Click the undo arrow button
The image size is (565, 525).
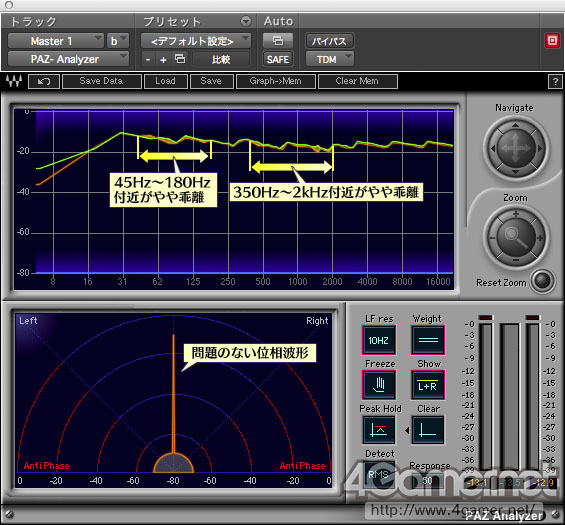pos(44,81)
